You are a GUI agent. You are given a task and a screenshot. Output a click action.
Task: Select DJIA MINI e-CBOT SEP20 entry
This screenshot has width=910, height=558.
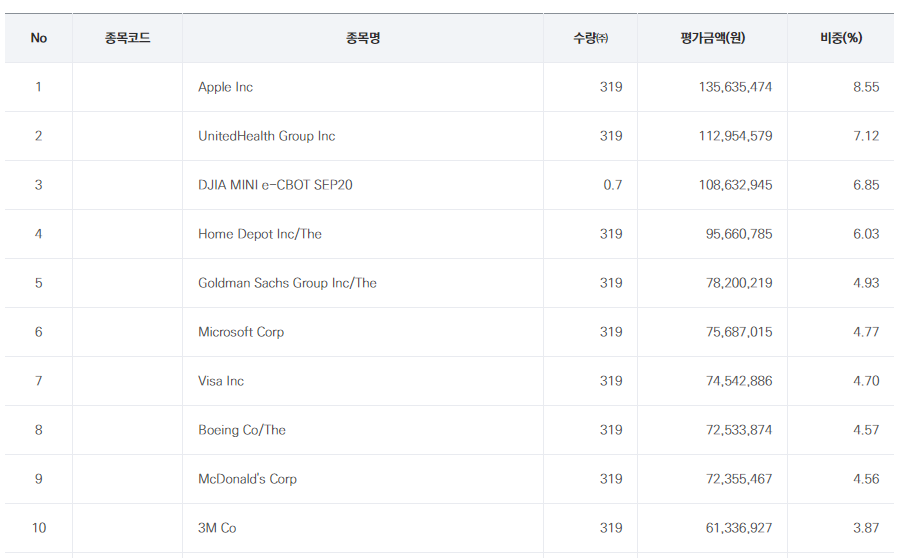pos(275,185)
